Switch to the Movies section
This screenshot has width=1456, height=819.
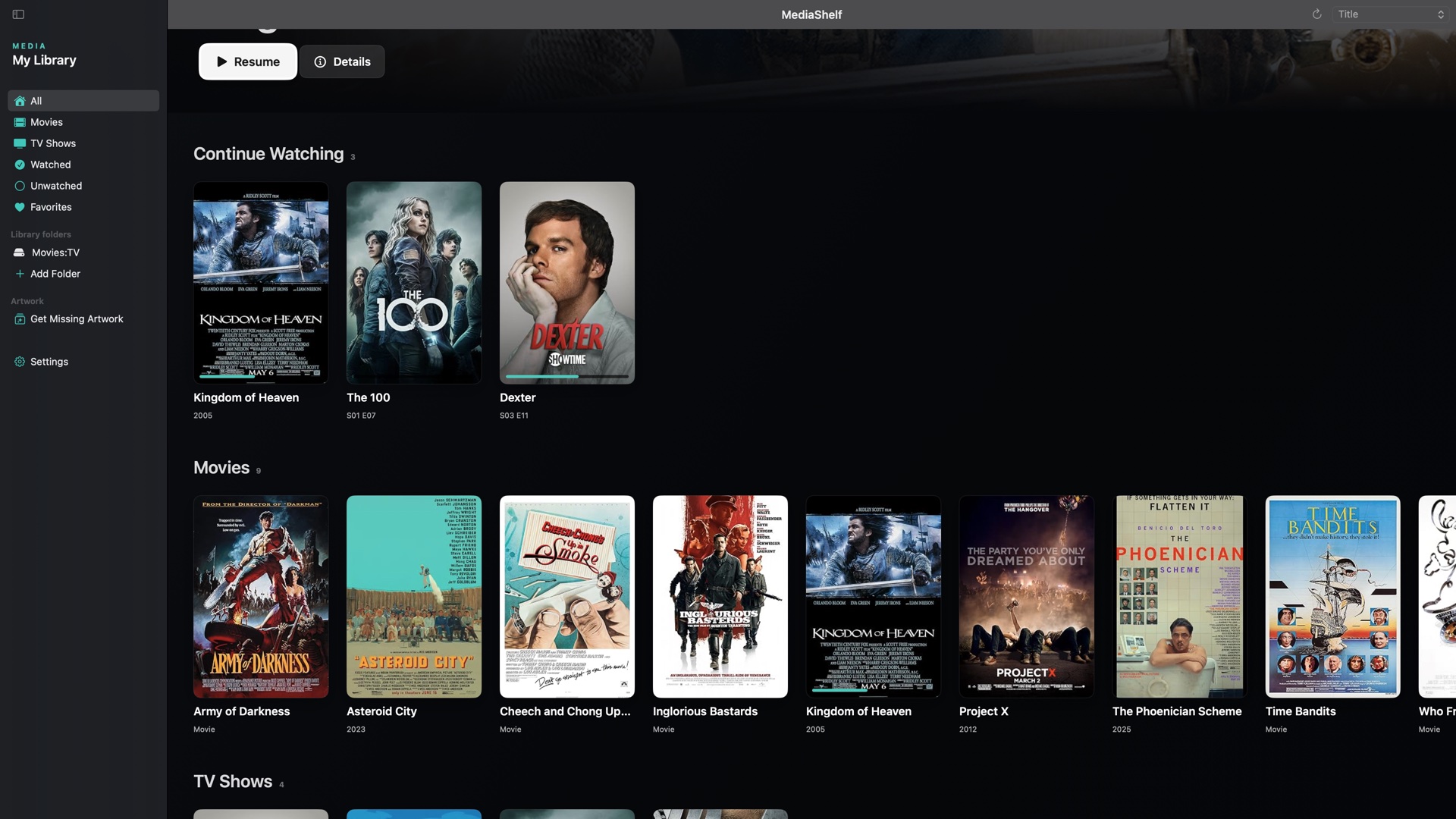[x=83, y=122]
